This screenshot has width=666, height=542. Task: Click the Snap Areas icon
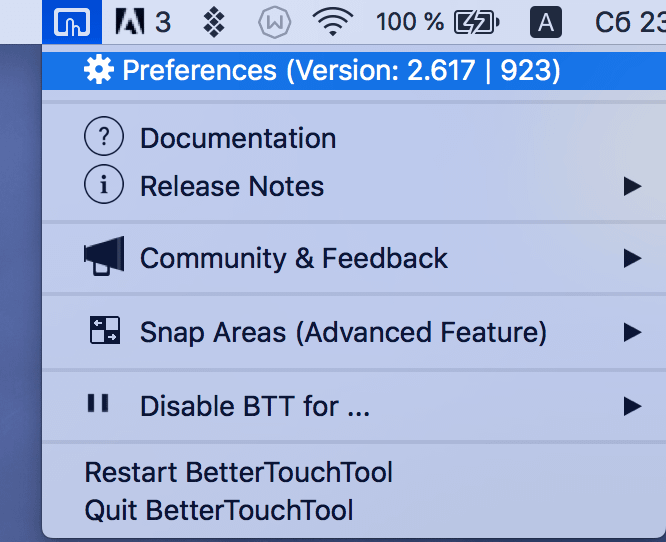tap(103, 330)
